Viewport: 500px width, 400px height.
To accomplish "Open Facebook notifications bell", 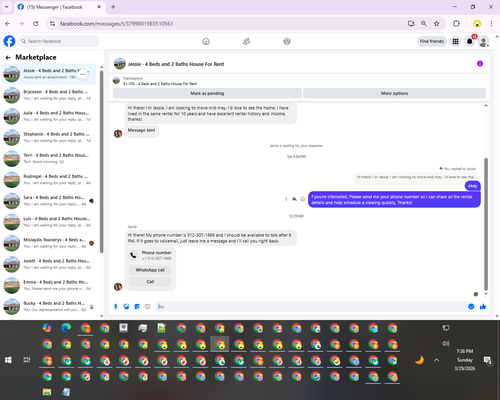I will [x=470, y=41].
